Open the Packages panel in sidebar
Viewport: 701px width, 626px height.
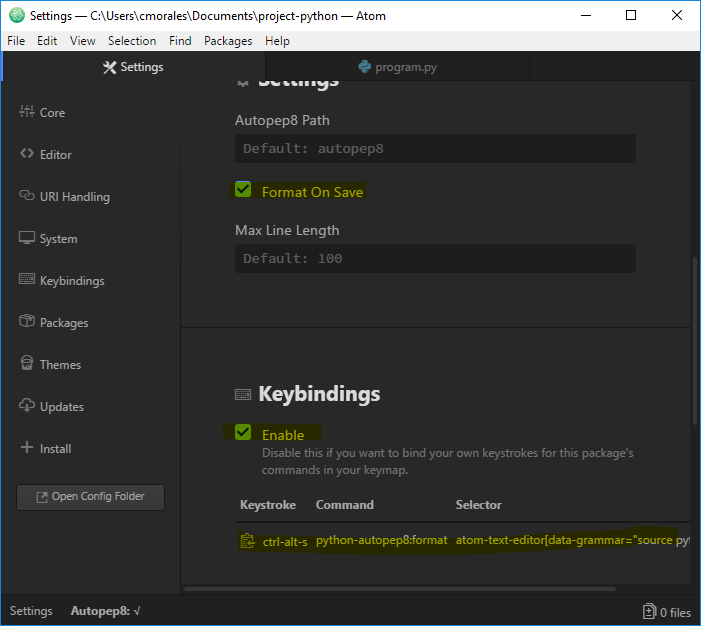[x=64, y=322]
